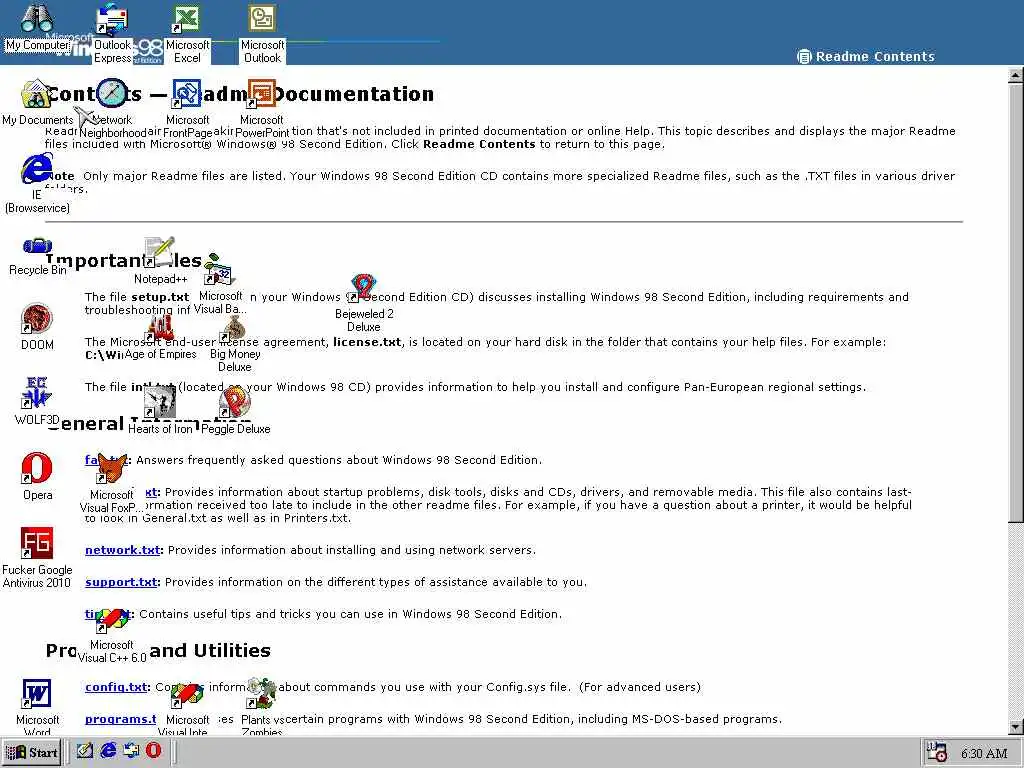Image resolution: width=1024 pixels, height=768 pixels.
Task: Launch Opera from the quick launch bar
Action: tap(153, 751)
